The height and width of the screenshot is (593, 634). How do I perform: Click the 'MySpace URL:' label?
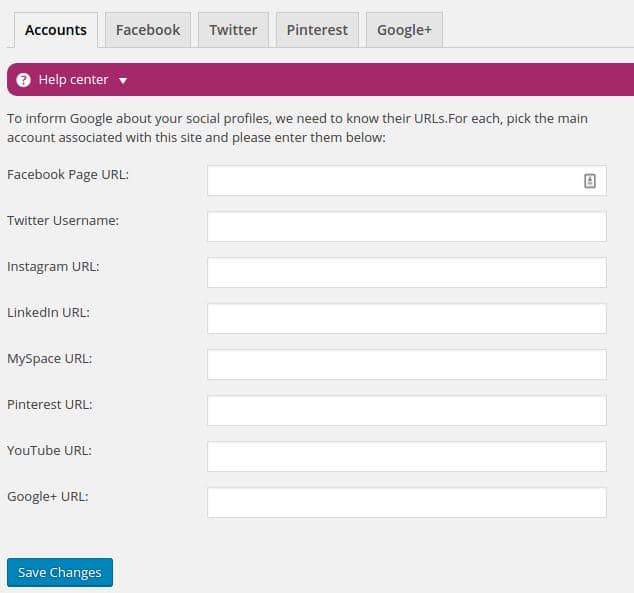(x=50, y=359)
